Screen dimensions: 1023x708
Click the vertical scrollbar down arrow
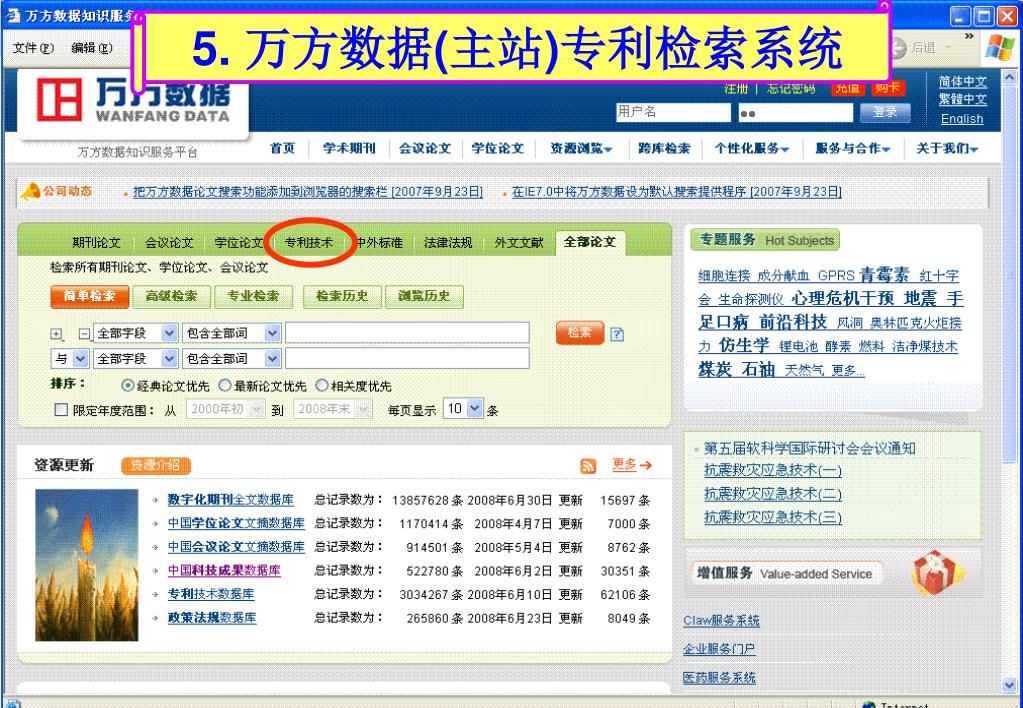tap(1011, 686)
